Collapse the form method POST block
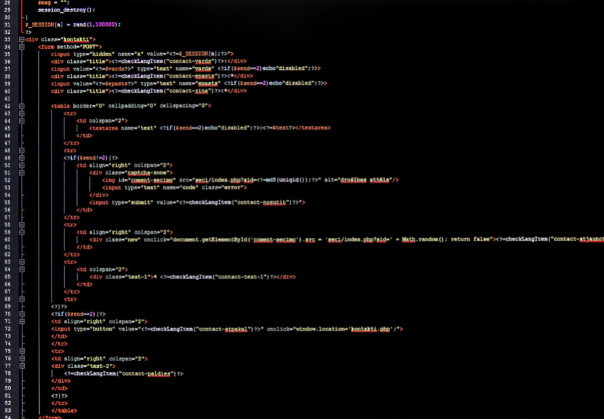 pos(21,46)
